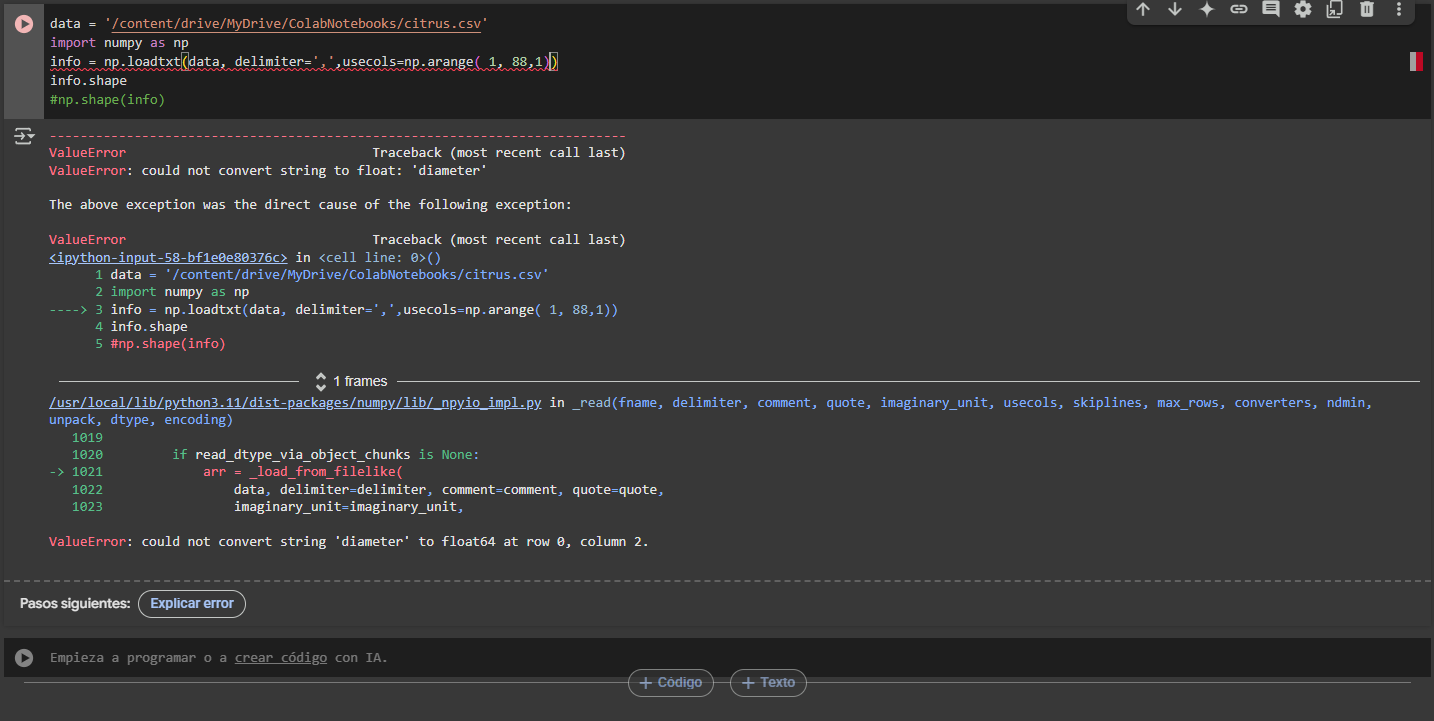
Task: Run the citrus.csv code cell
Action: point(24,24)
